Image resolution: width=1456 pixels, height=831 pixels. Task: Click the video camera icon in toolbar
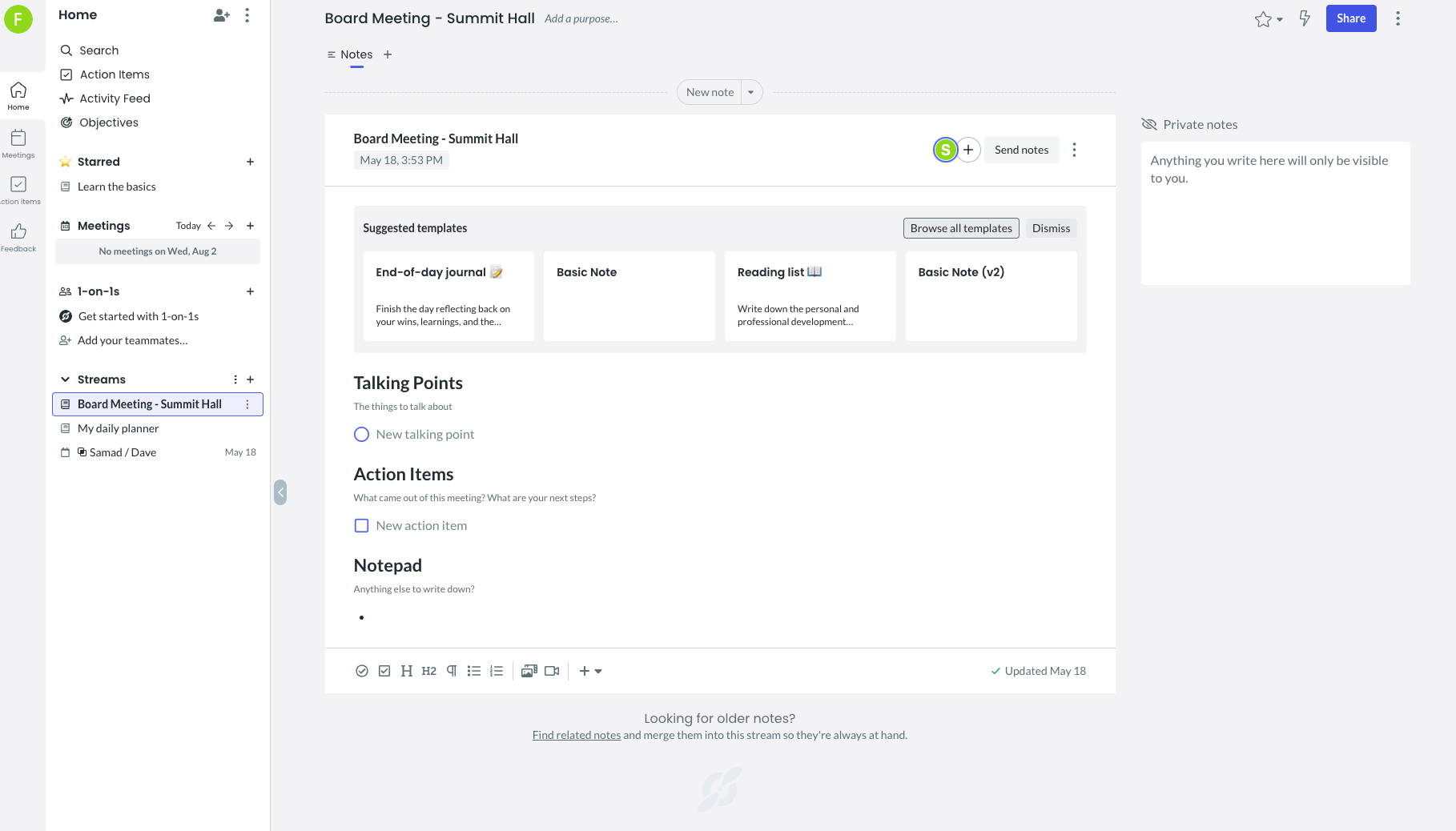[x=552, y=671]
